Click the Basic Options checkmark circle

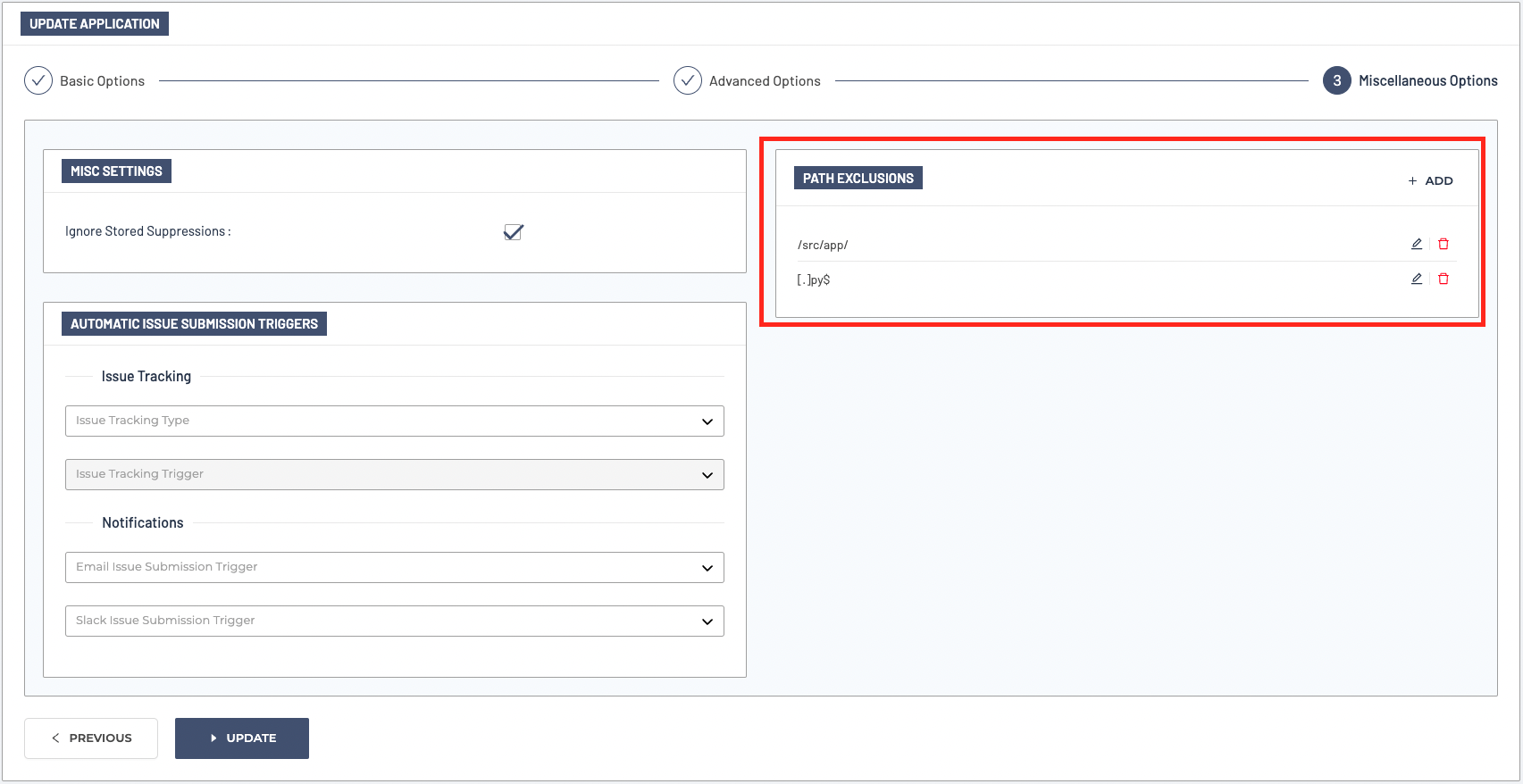[38, 80]
